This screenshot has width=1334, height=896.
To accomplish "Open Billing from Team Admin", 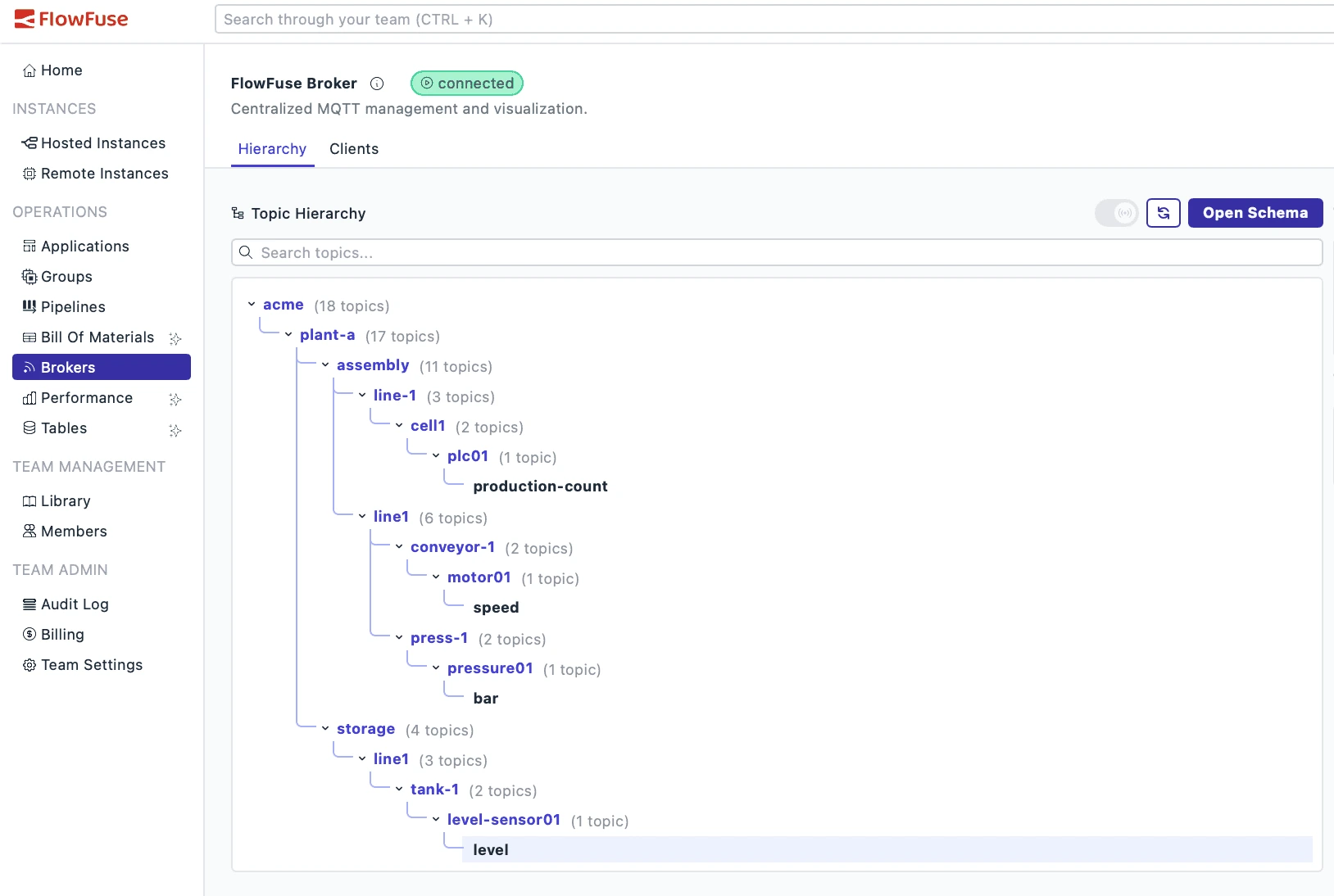I will [x=102, y=635].
